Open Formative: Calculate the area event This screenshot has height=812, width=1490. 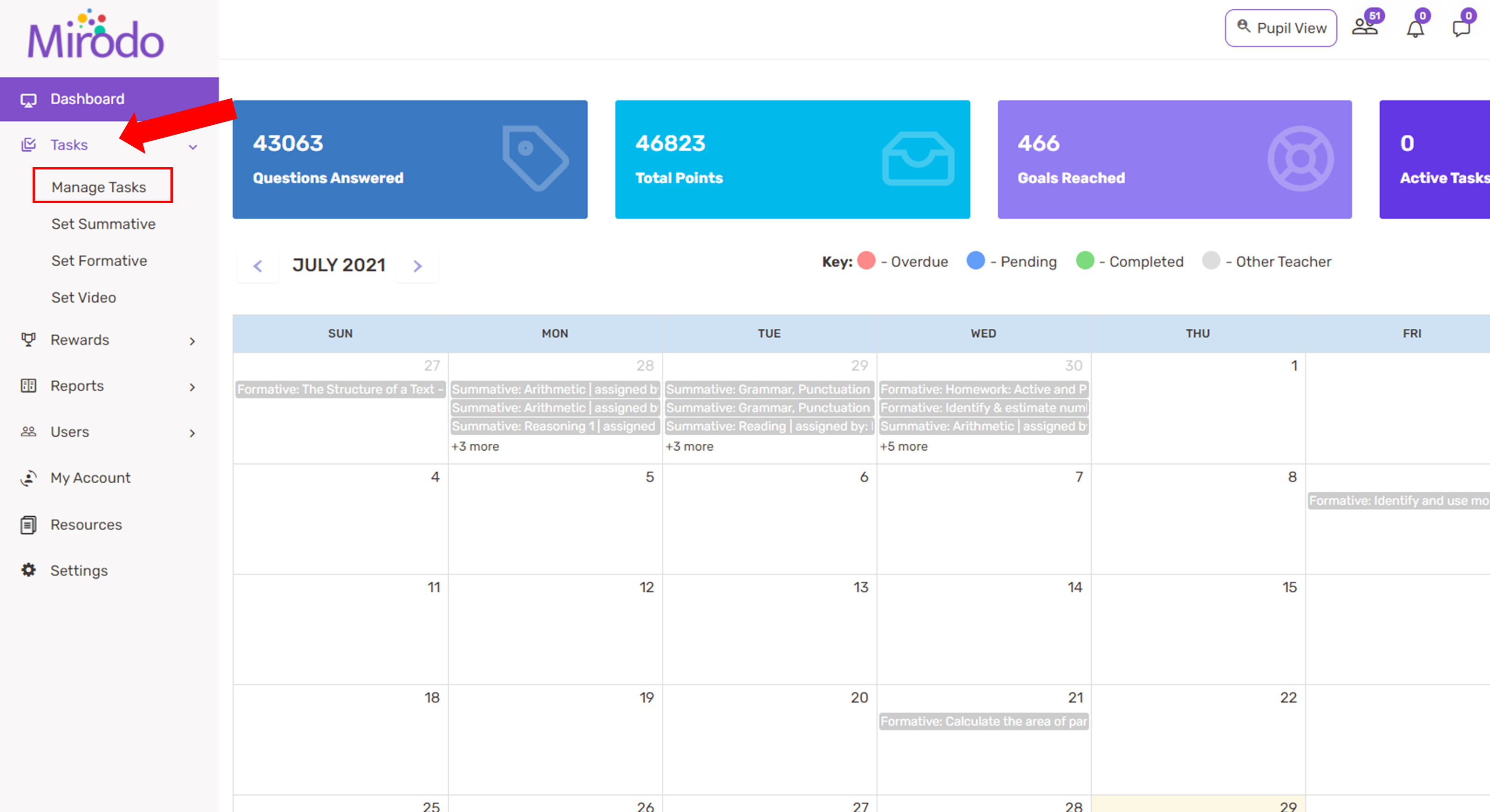[x=984, y=721]
